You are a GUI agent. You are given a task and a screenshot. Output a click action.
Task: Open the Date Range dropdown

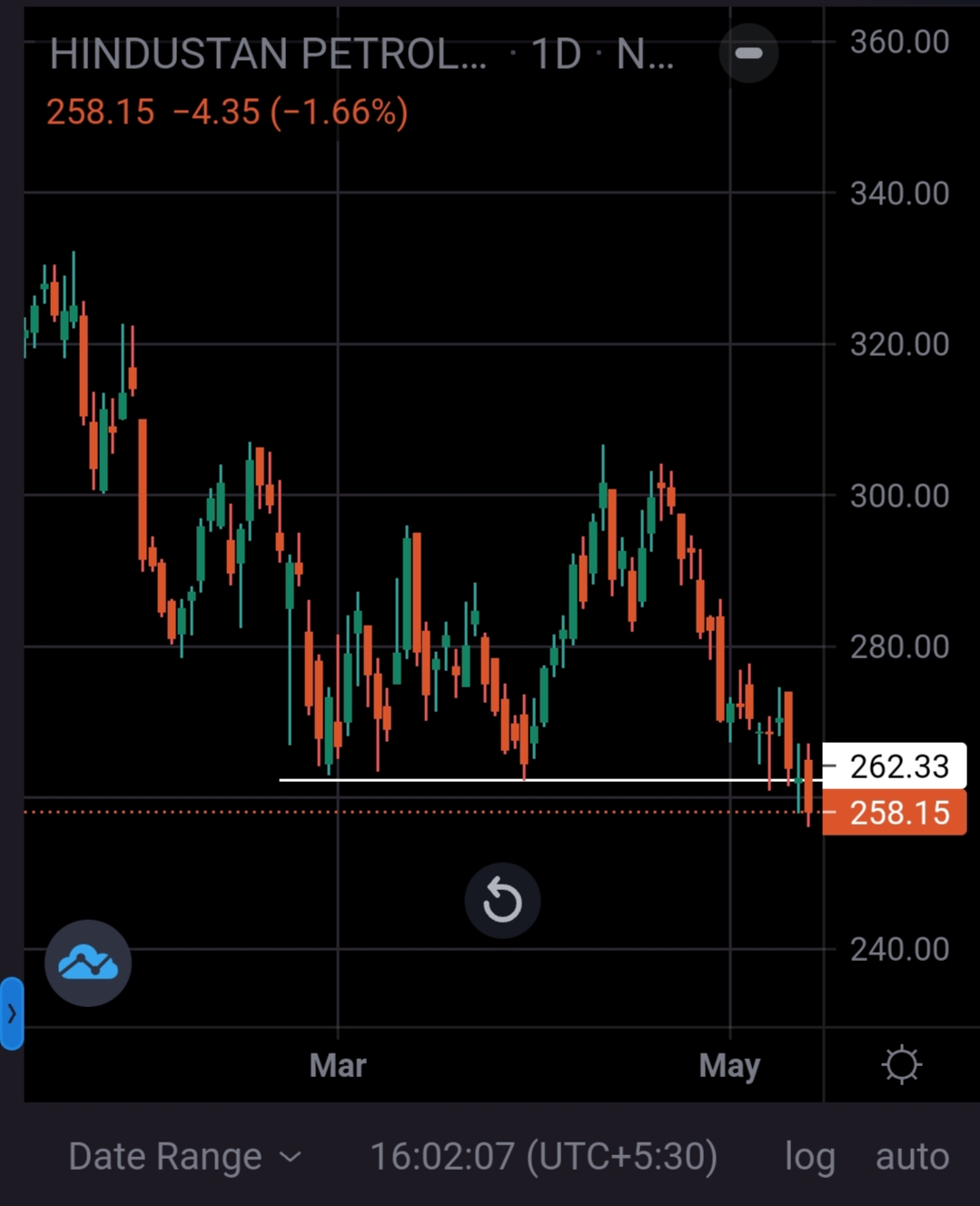[184, 1157]
